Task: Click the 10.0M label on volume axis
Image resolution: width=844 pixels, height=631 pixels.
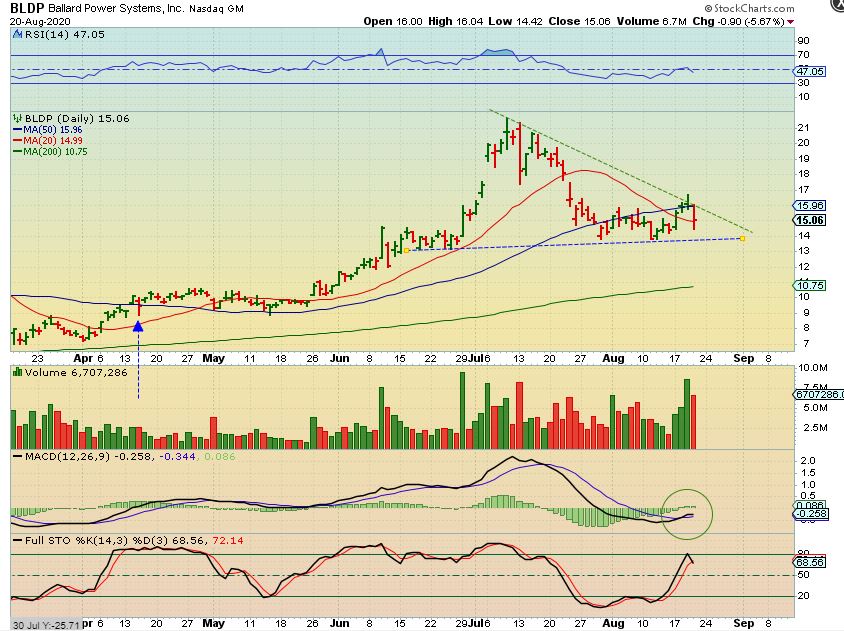Action: [x=813, y=368]
